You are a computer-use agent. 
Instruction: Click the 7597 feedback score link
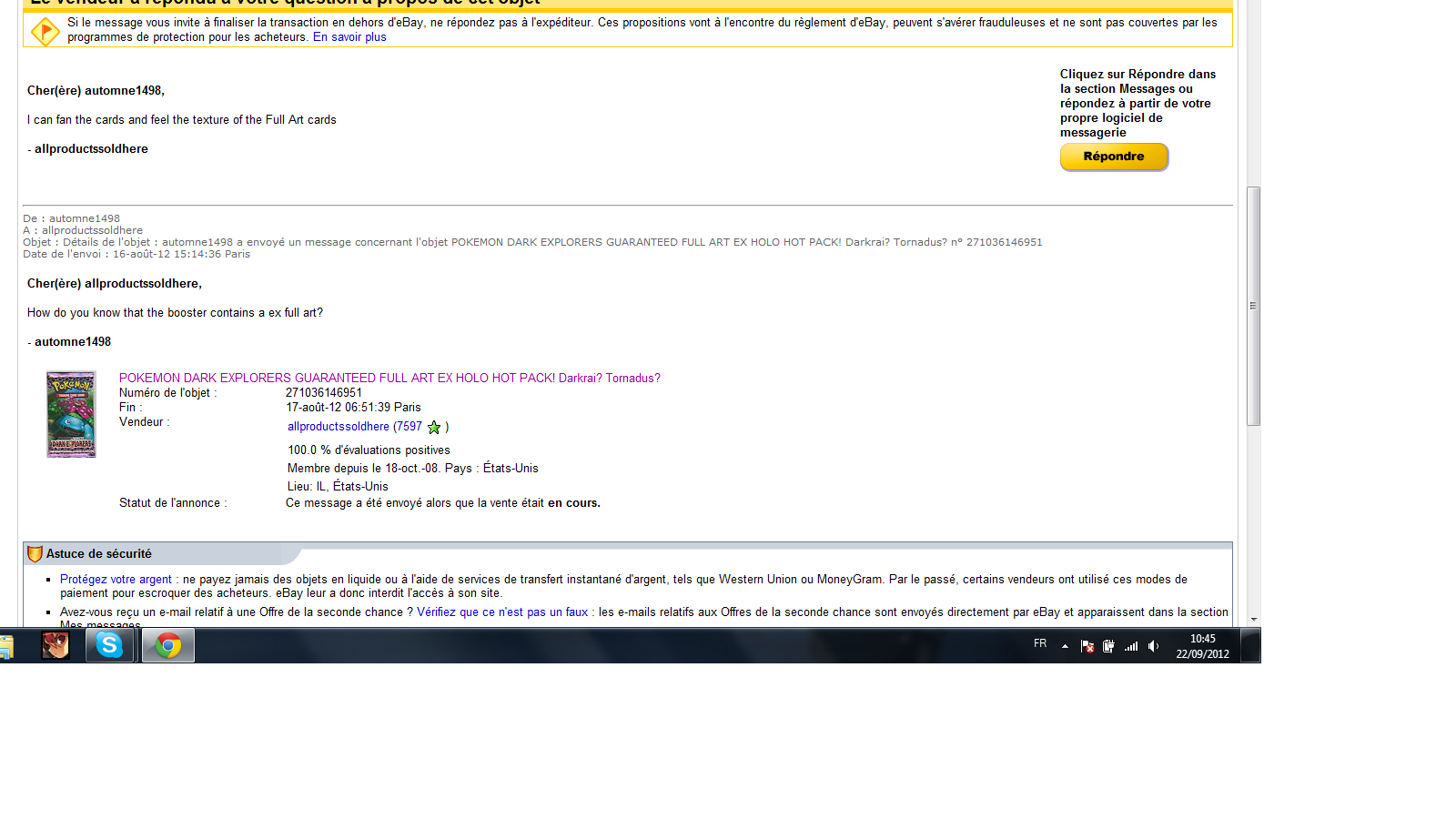coord(409,426)
